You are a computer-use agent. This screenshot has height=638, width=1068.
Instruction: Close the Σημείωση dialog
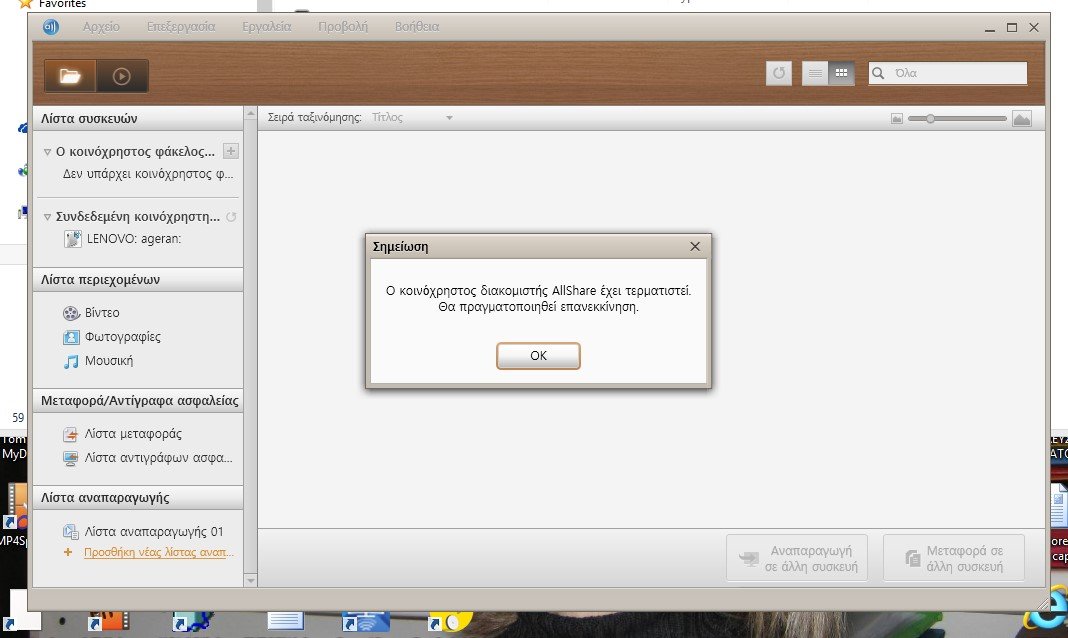coord(695,246)
